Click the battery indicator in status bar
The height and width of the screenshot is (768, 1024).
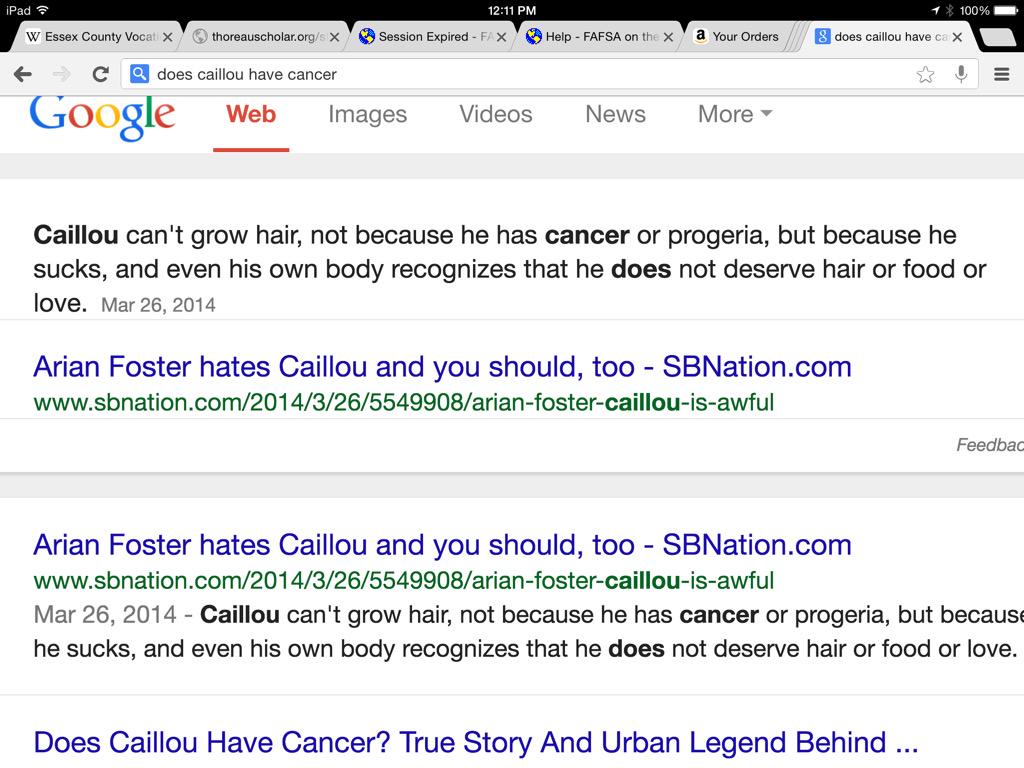pyautogui.click(x=1006, y=10)
